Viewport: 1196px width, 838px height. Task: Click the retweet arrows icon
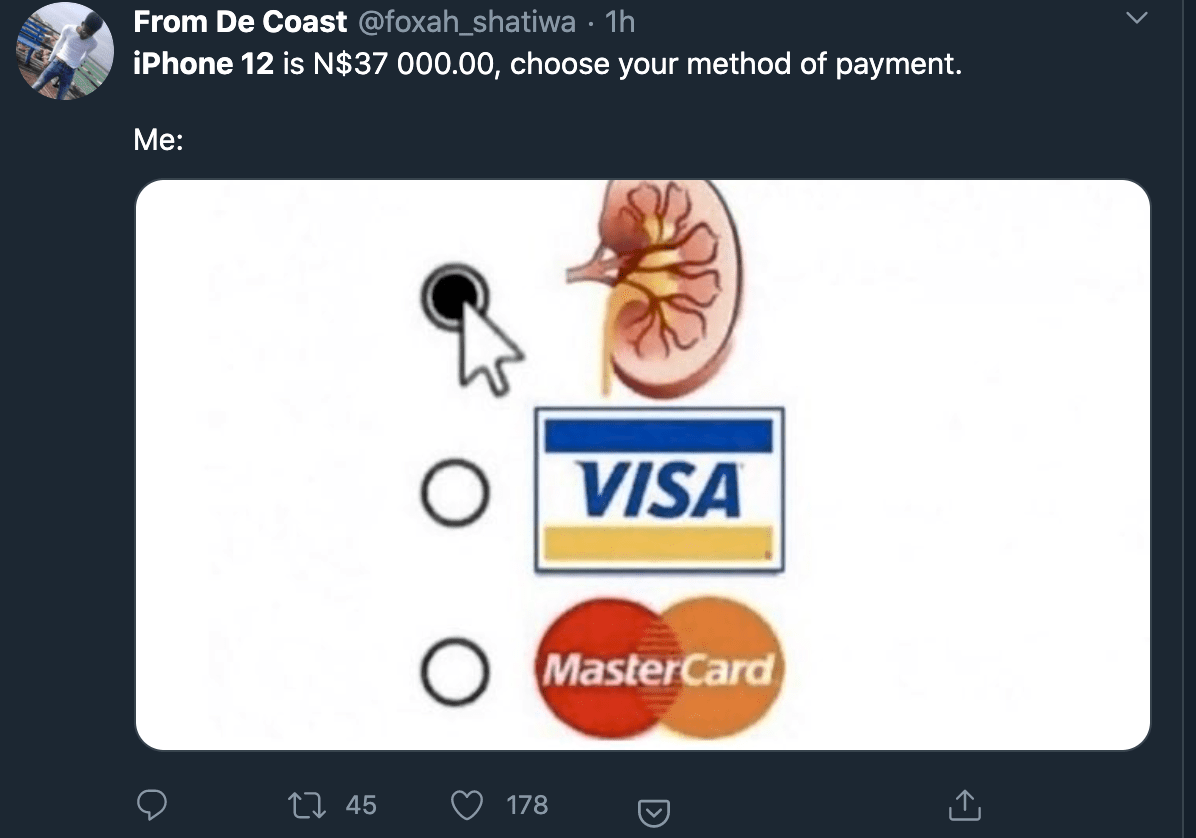pyautogui.click(x=307, y=805)
